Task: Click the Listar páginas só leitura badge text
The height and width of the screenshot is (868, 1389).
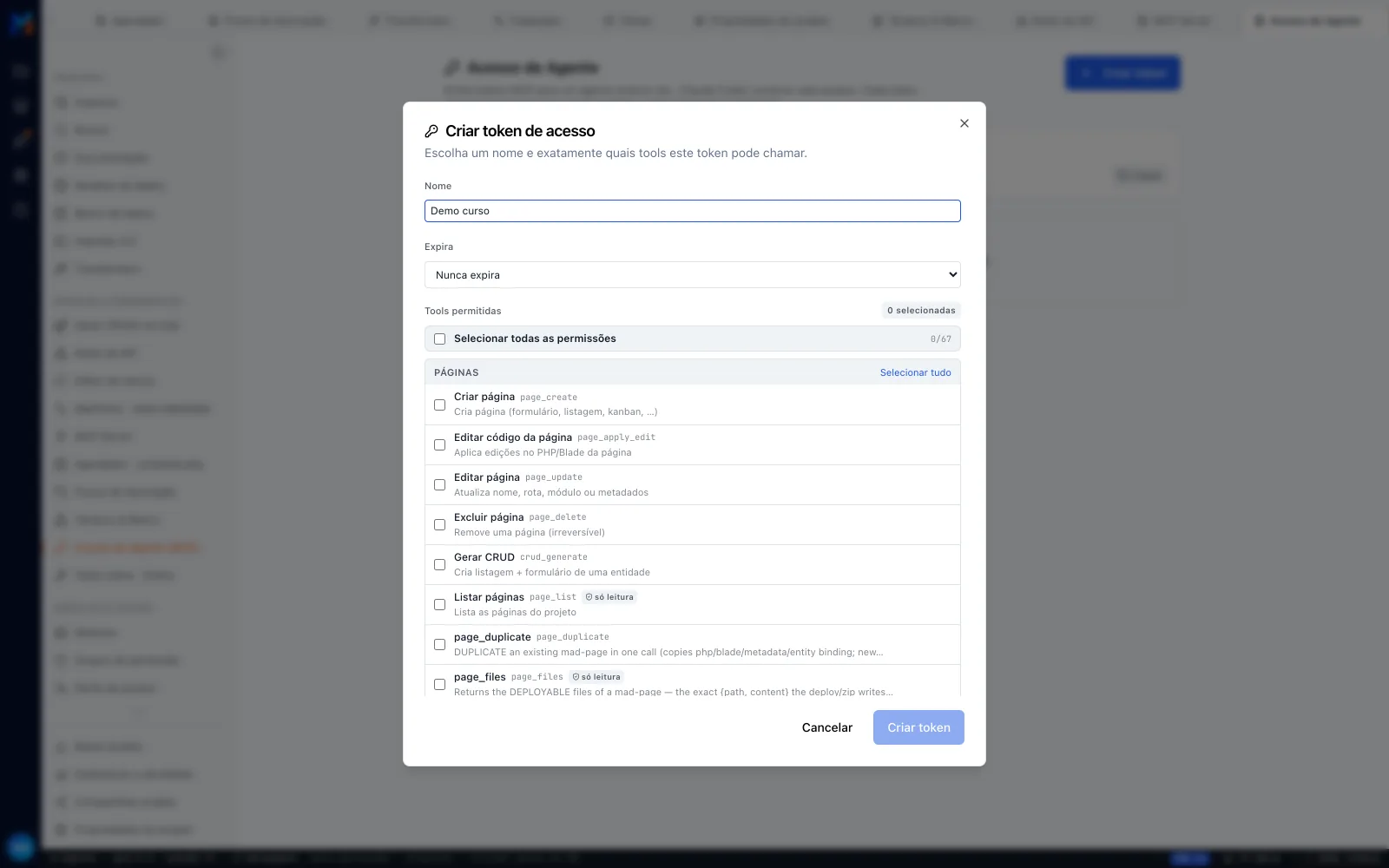Action: (614, 597)
